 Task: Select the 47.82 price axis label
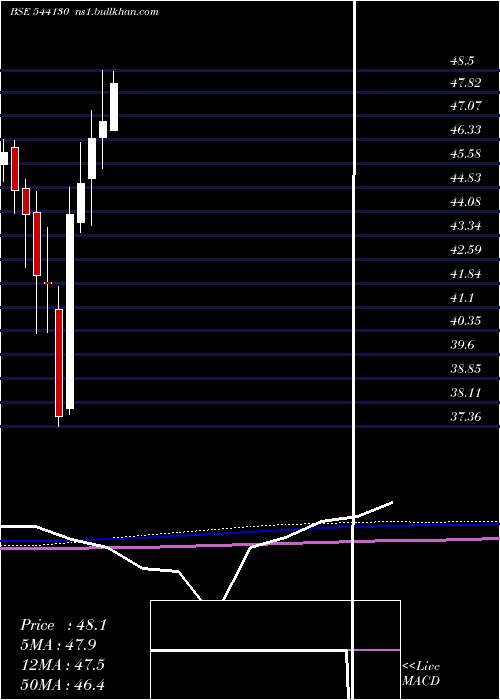click(466, 83)
